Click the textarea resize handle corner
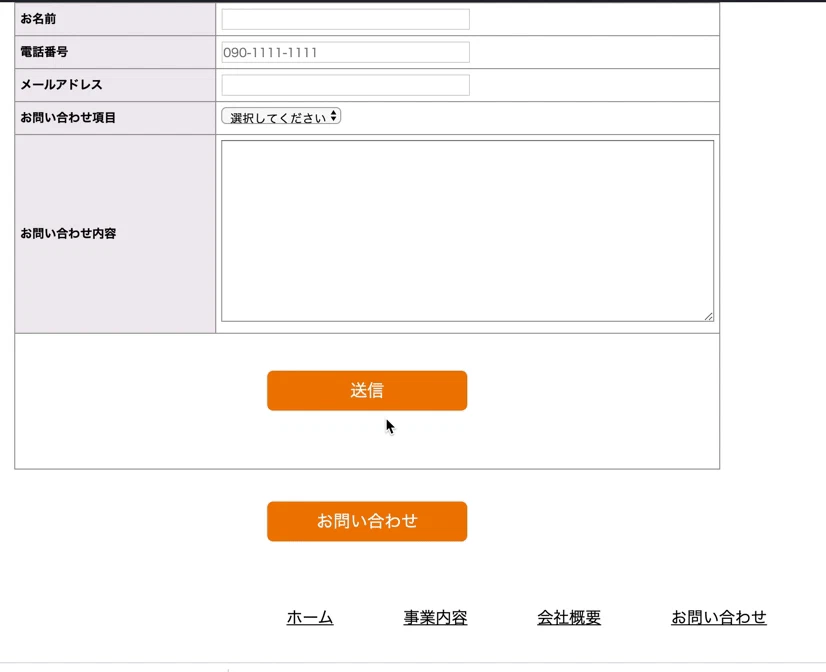The width and height of the screenshot is (826, 672). click(x=708, y=315)
